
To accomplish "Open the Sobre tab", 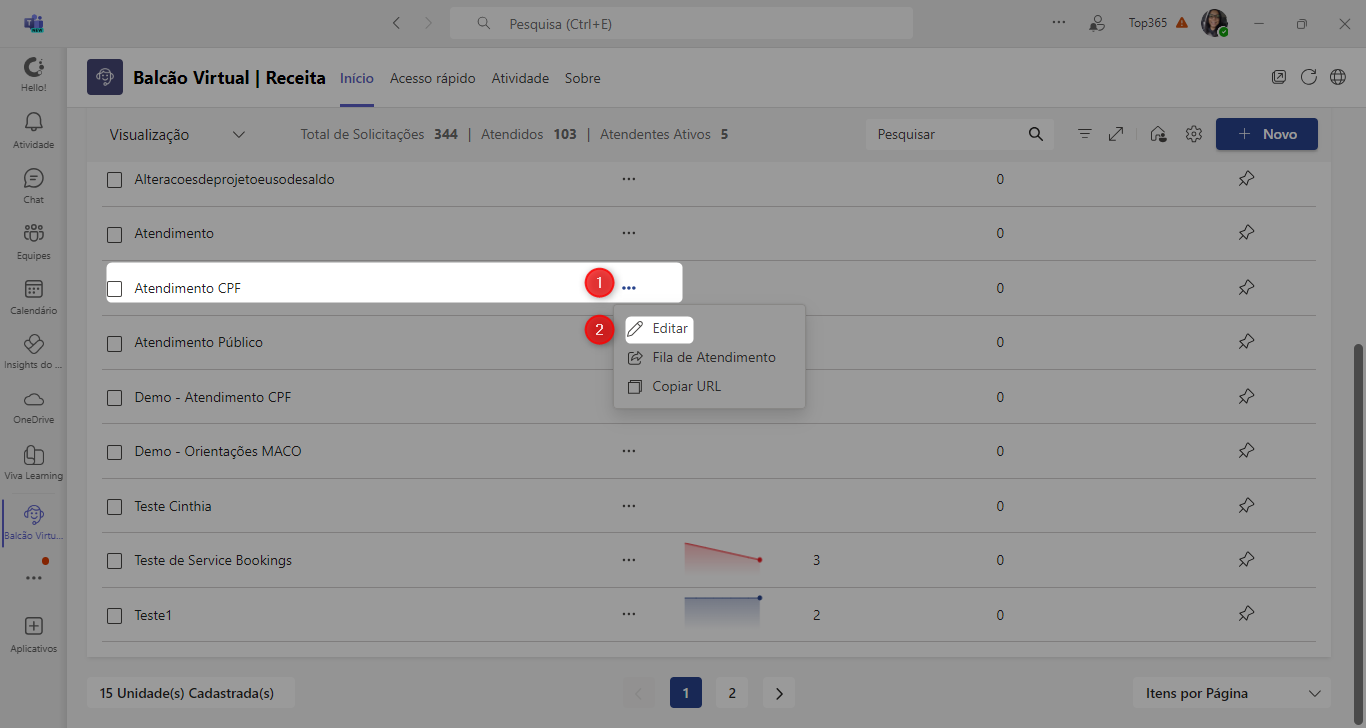I will point(583,78).
